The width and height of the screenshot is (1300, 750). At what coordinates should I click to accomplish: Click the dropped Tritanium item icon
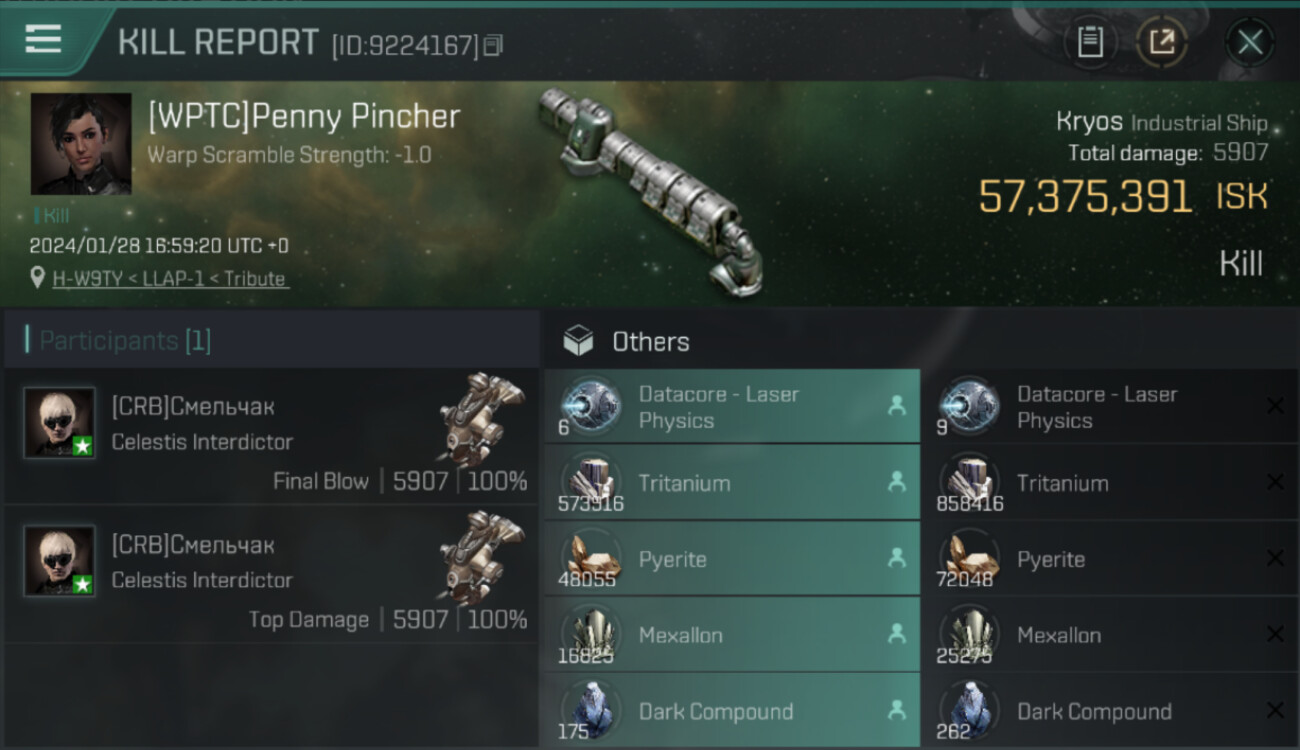[x=590, y=481]
